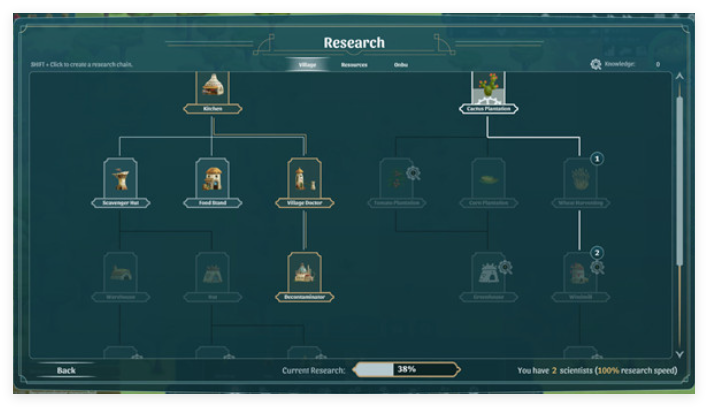Click the scroll up arrow
Screen dimensions: 708x407
click(680, 76)
